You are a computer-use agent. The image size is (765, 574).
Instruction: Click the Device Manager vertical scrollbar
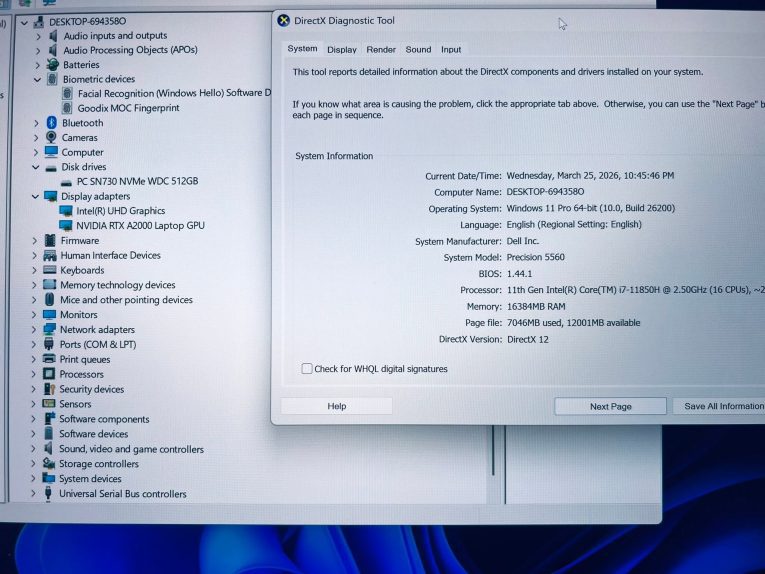click(x=493, y=450)
